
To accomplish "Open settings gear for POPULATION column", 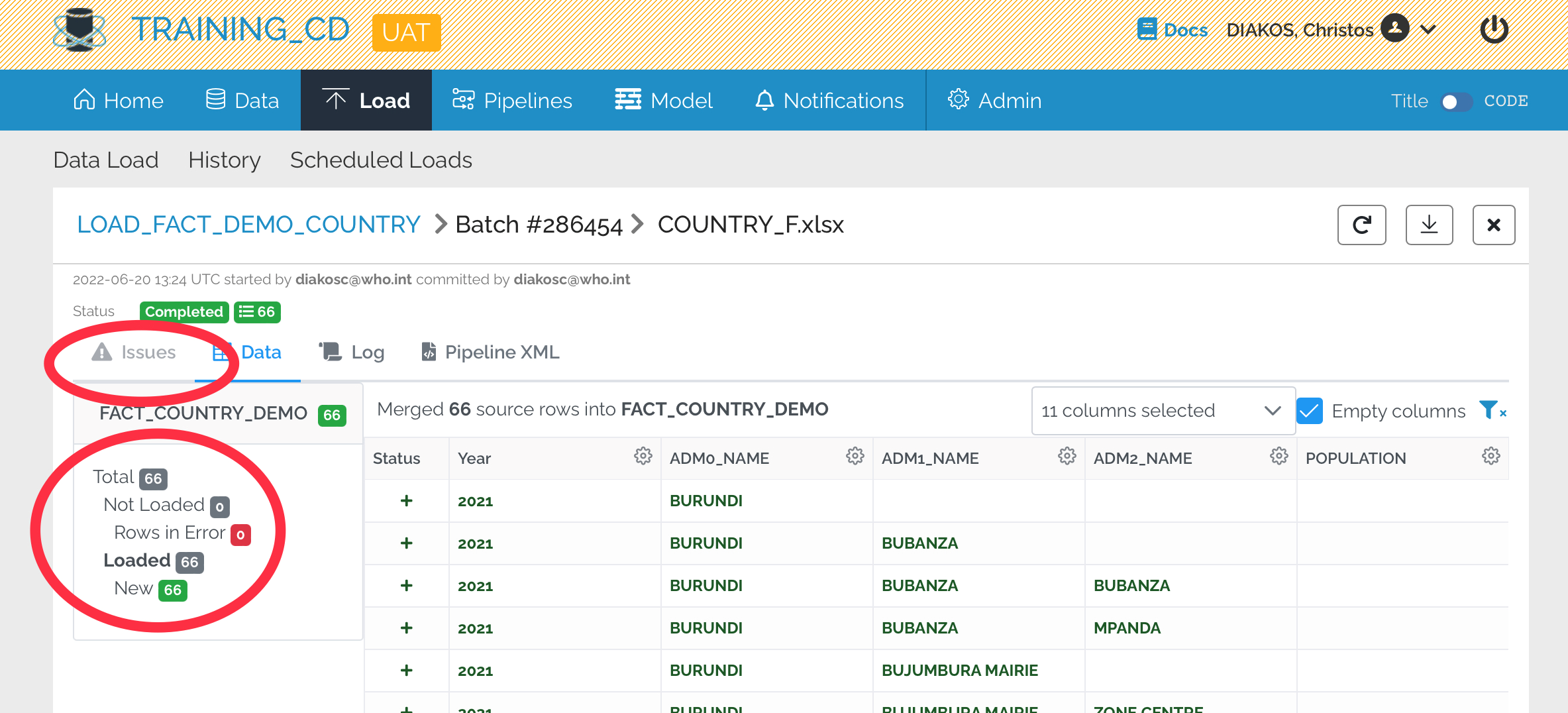I will point(1490,457).
